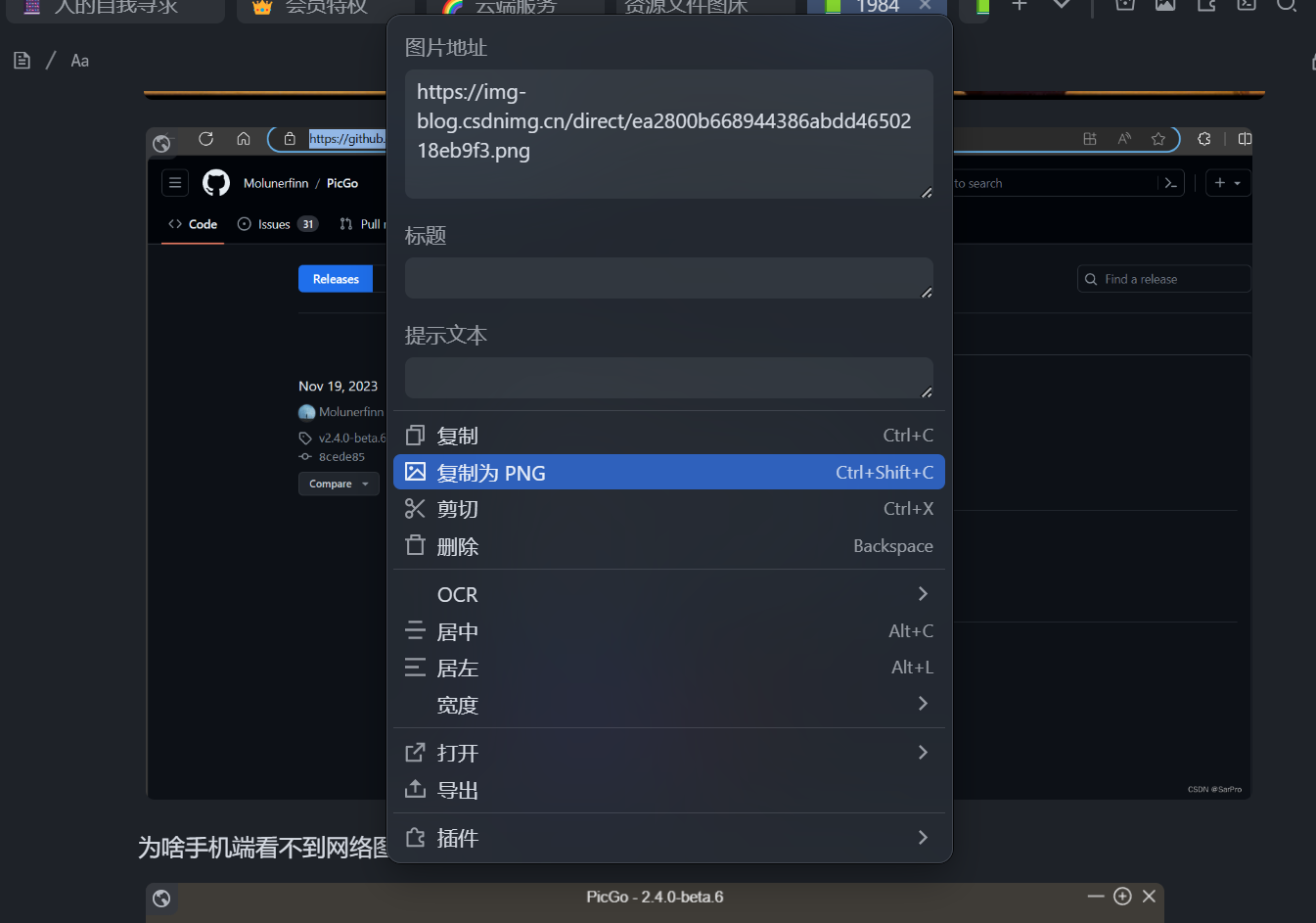The height and width of the screenshot is (923, 1316).
Task: Click into the 标题 input field
Action: 668,278
